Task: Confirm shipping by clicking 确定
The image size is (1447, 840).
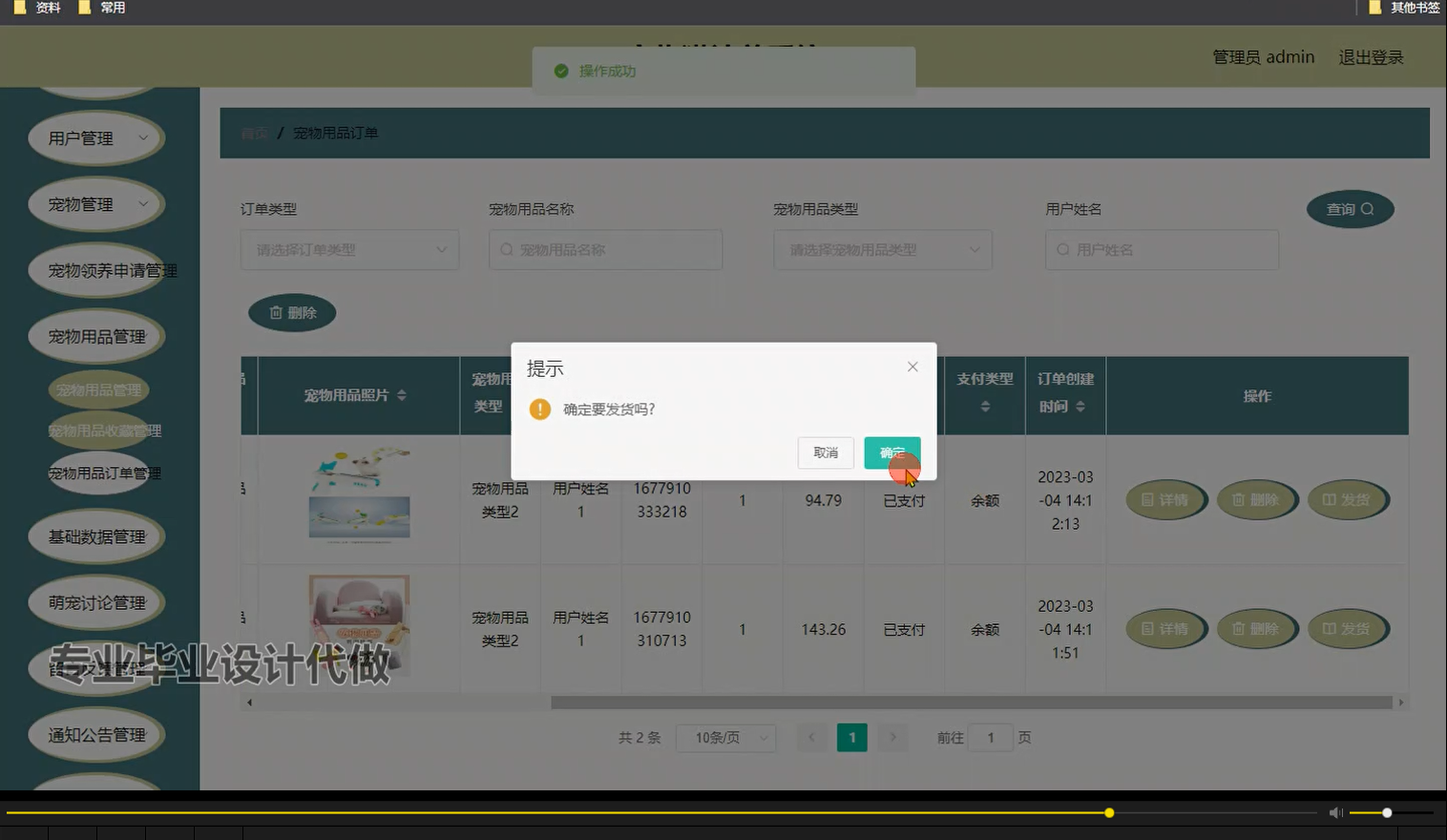Action: (x=891, y=452)
